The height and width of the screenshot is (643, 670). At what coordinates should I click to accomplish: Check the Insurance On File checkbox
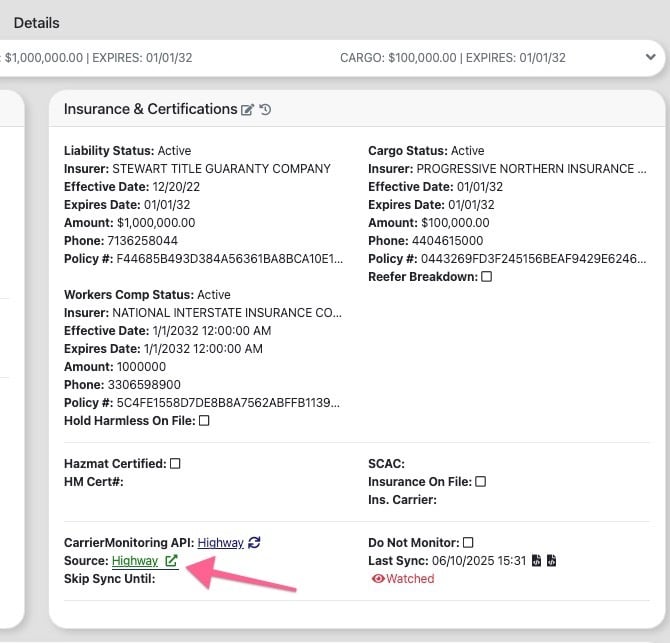pos(481,482)
